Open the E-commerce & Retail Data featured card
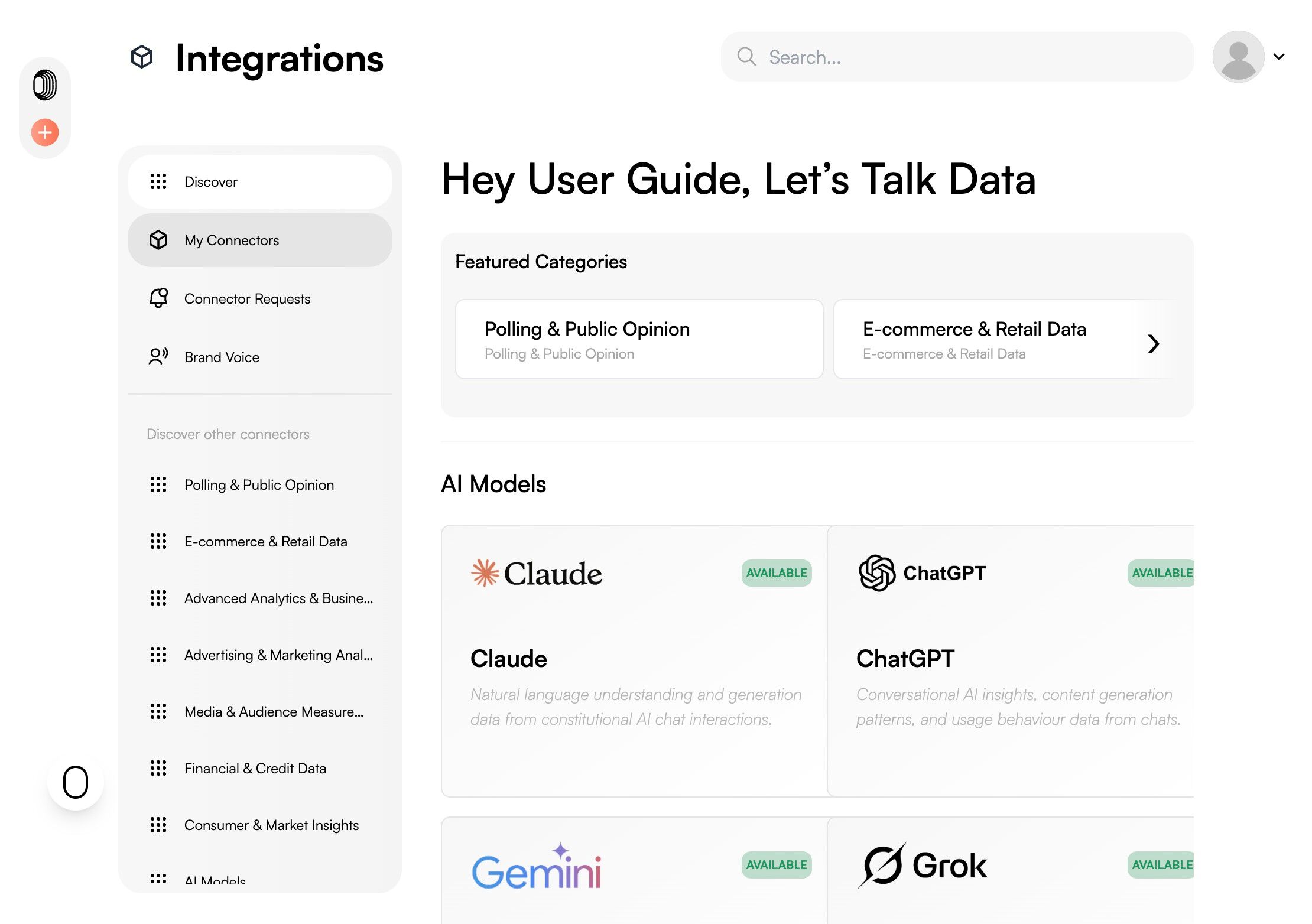Screen dimensions: 1312x924 pos(1005,339)
